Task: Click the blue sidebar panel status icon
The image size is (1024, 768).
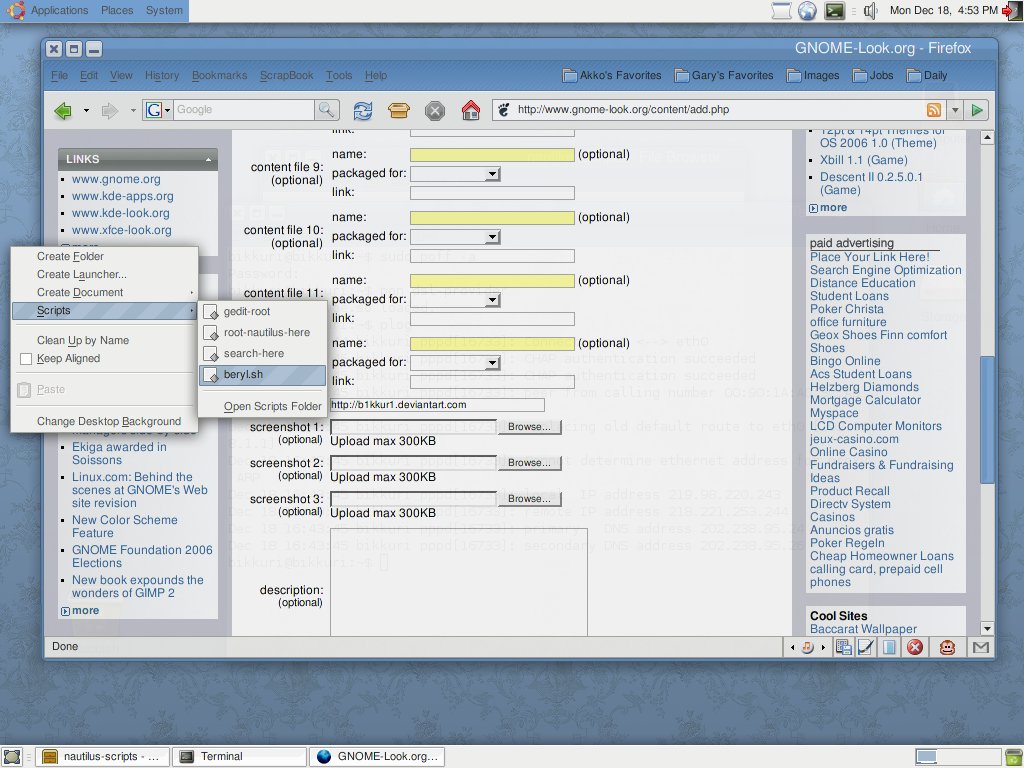Action: (x=889, y=647)
